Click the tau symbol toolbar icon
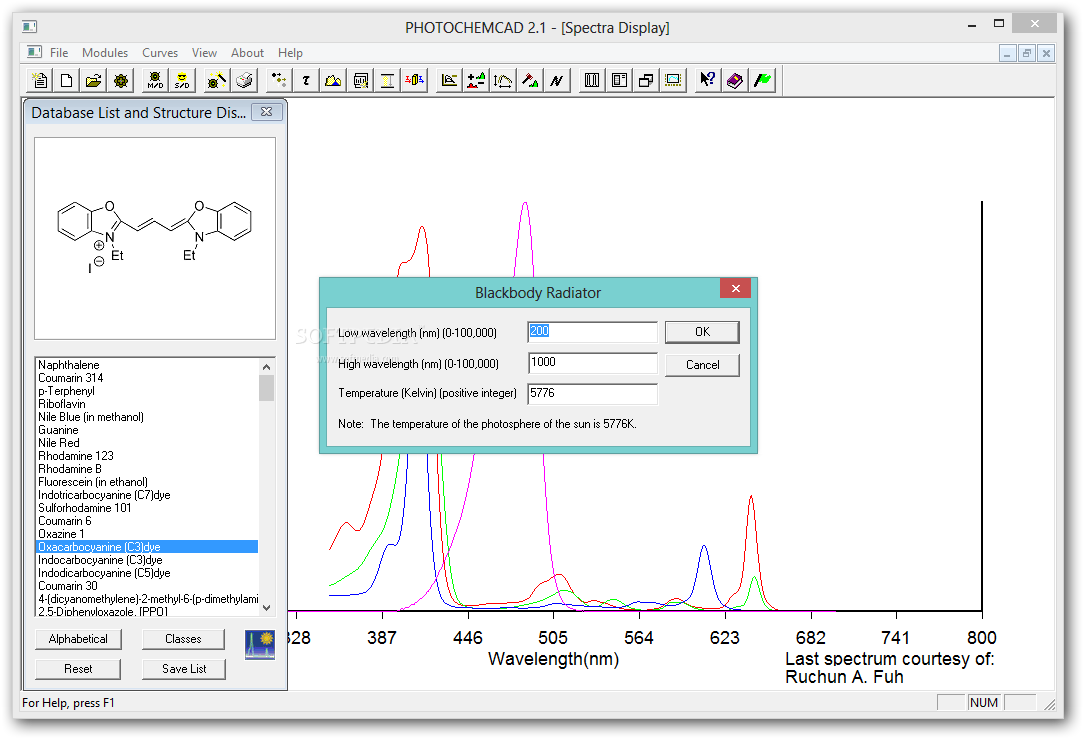Image resolution: width=1084 pixels, height=739 pixels. point(306,80)
